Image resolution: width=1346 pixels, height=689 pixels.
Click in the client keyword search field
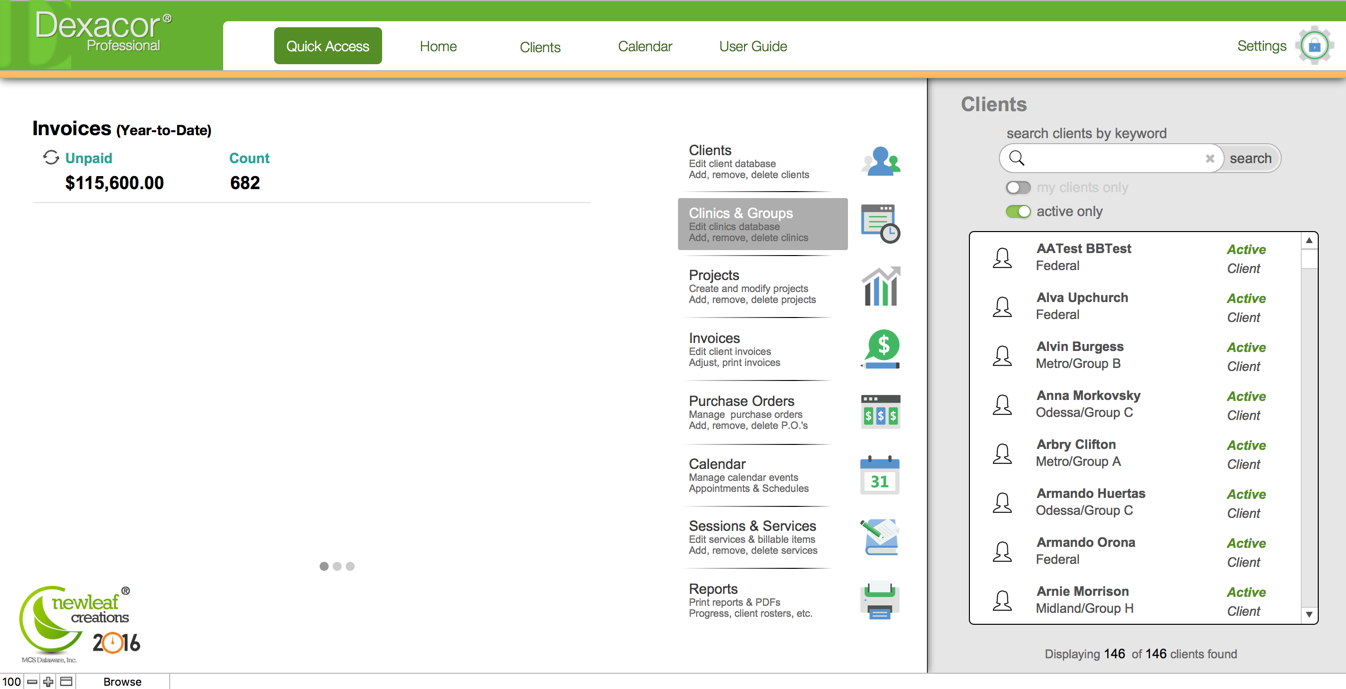[x=1112, y=158]
